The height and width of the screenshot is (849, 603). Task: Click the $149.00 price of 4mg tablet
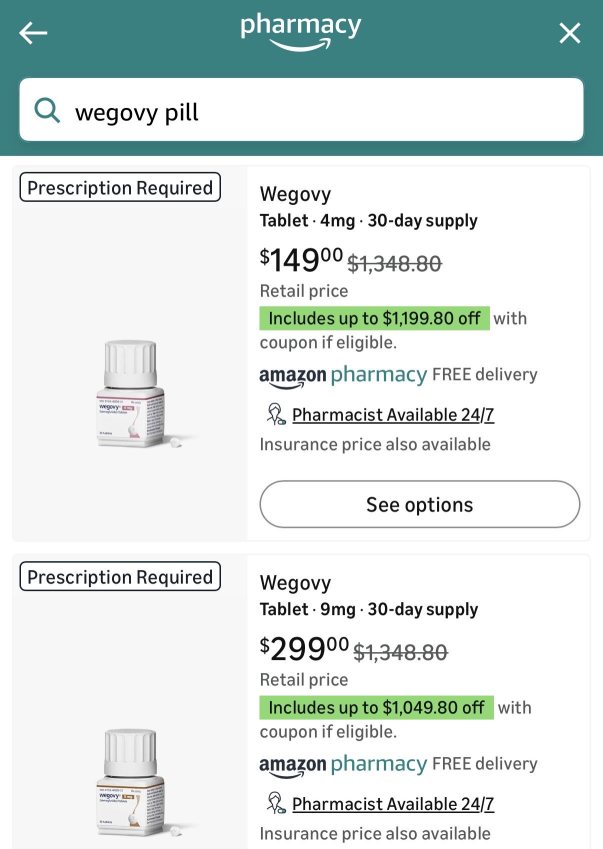(x=301, y=260)
